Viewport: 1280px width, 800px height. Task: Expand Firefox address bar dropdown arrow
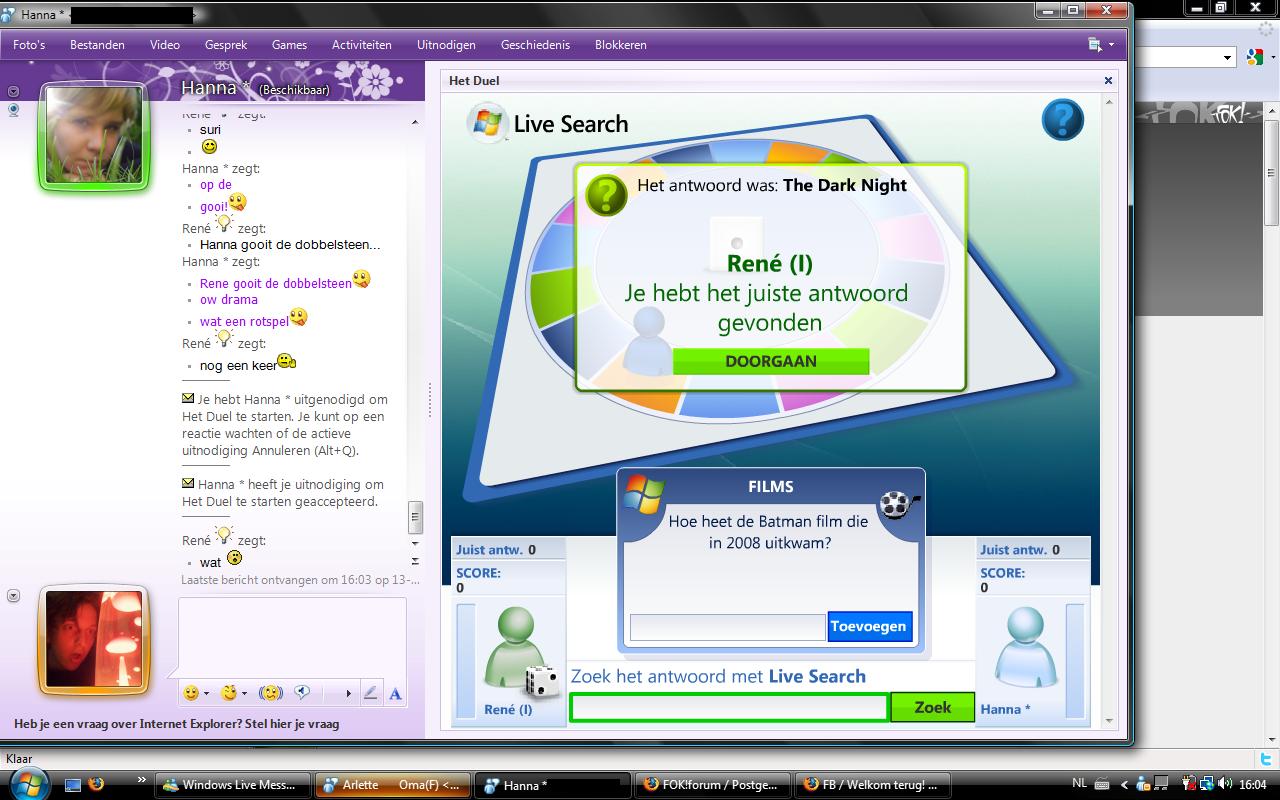point(1229,58)
